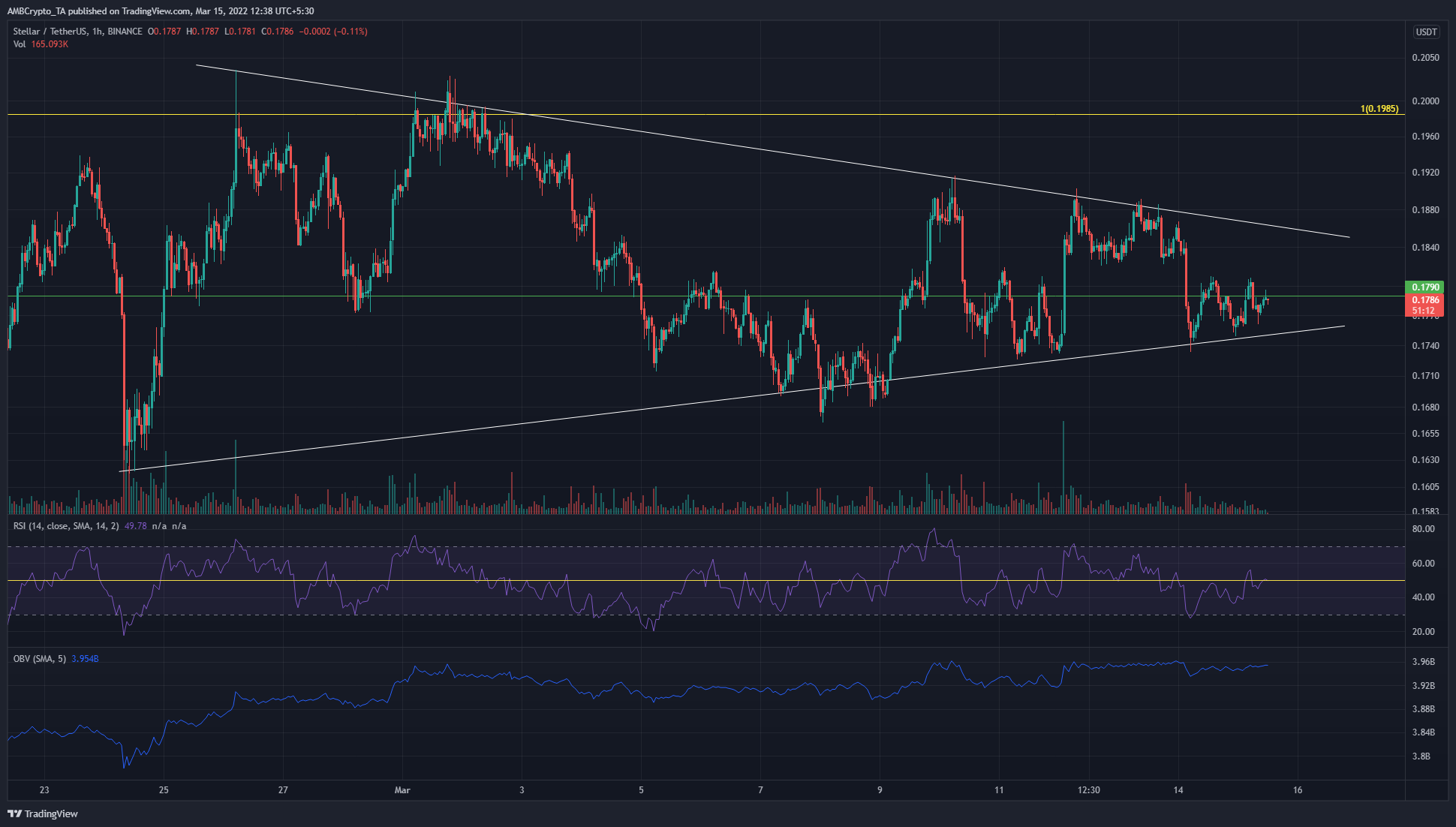
Task: Click the red 0.1786 current price label
Action: [1425, 299]
